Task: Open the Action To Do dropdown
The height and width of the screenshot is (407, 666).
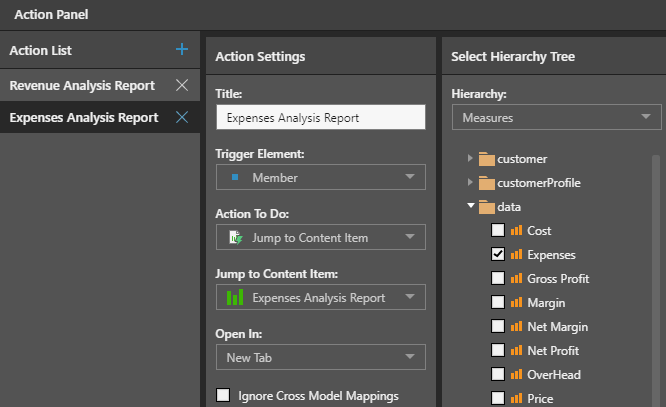Action: (x=321, y=237)
